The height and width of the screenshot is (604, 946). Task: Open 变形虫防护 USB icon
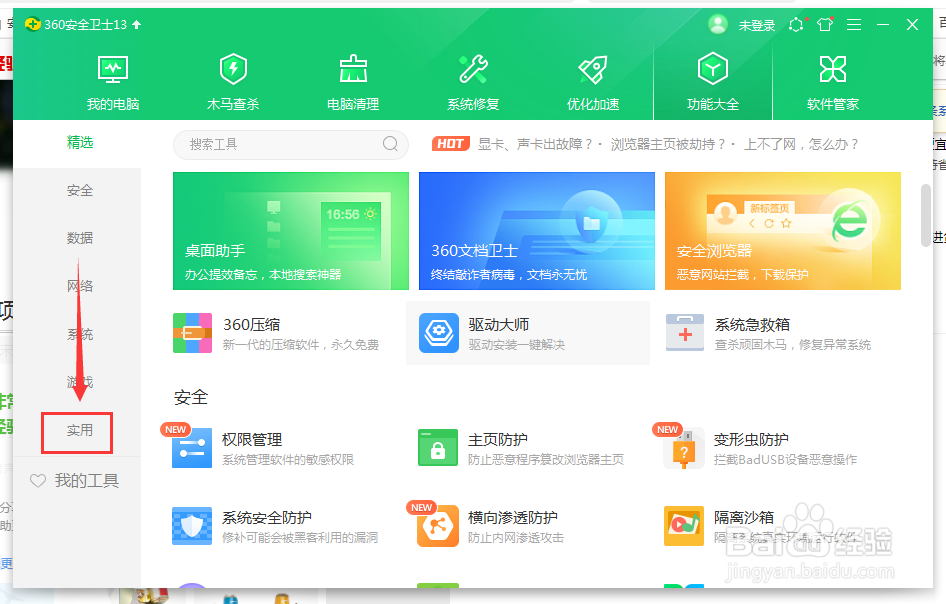(x=684, y=448)
